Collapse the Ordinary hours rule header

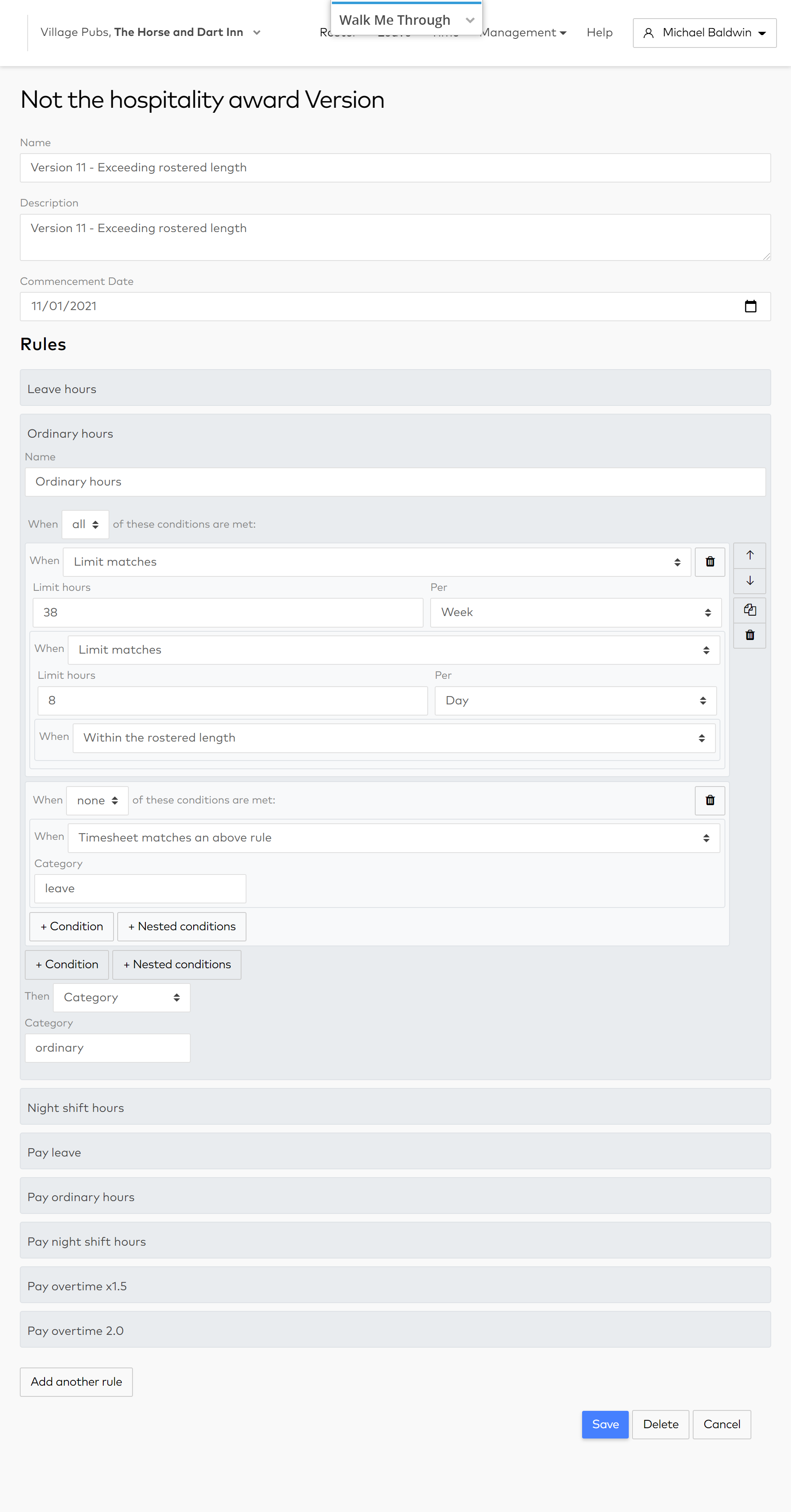pyautogui.click(x=395, y=434)
